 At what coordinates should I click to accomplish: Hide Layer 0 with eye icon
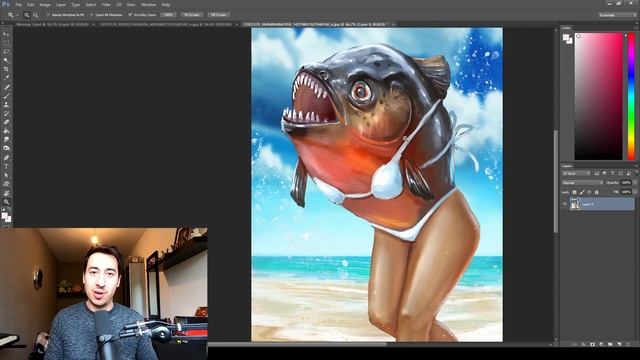564,204
